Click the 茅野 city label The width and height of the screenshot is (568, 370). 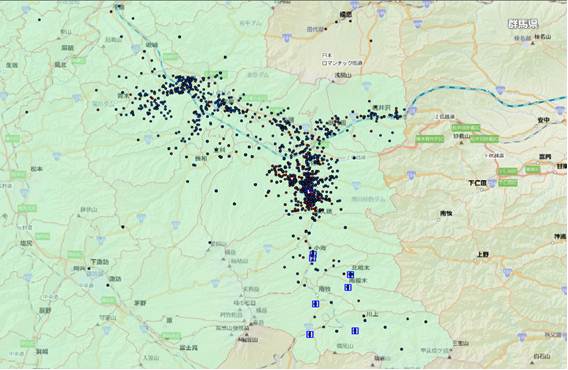pyautogui.click(x=140, y=303)
